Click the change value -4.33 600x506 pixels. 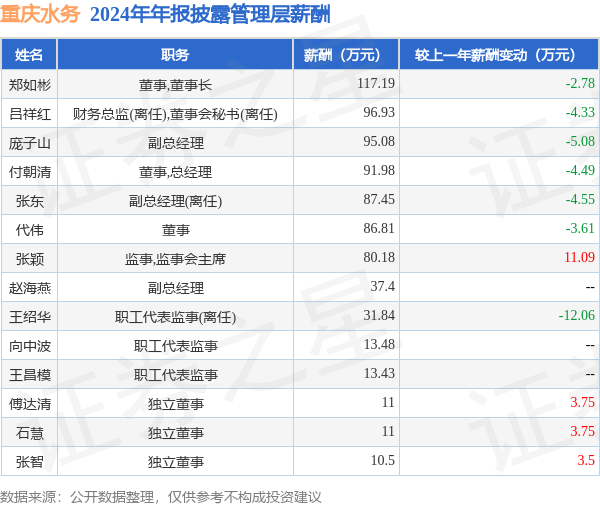pyautogui.click(x=580, y=112)
